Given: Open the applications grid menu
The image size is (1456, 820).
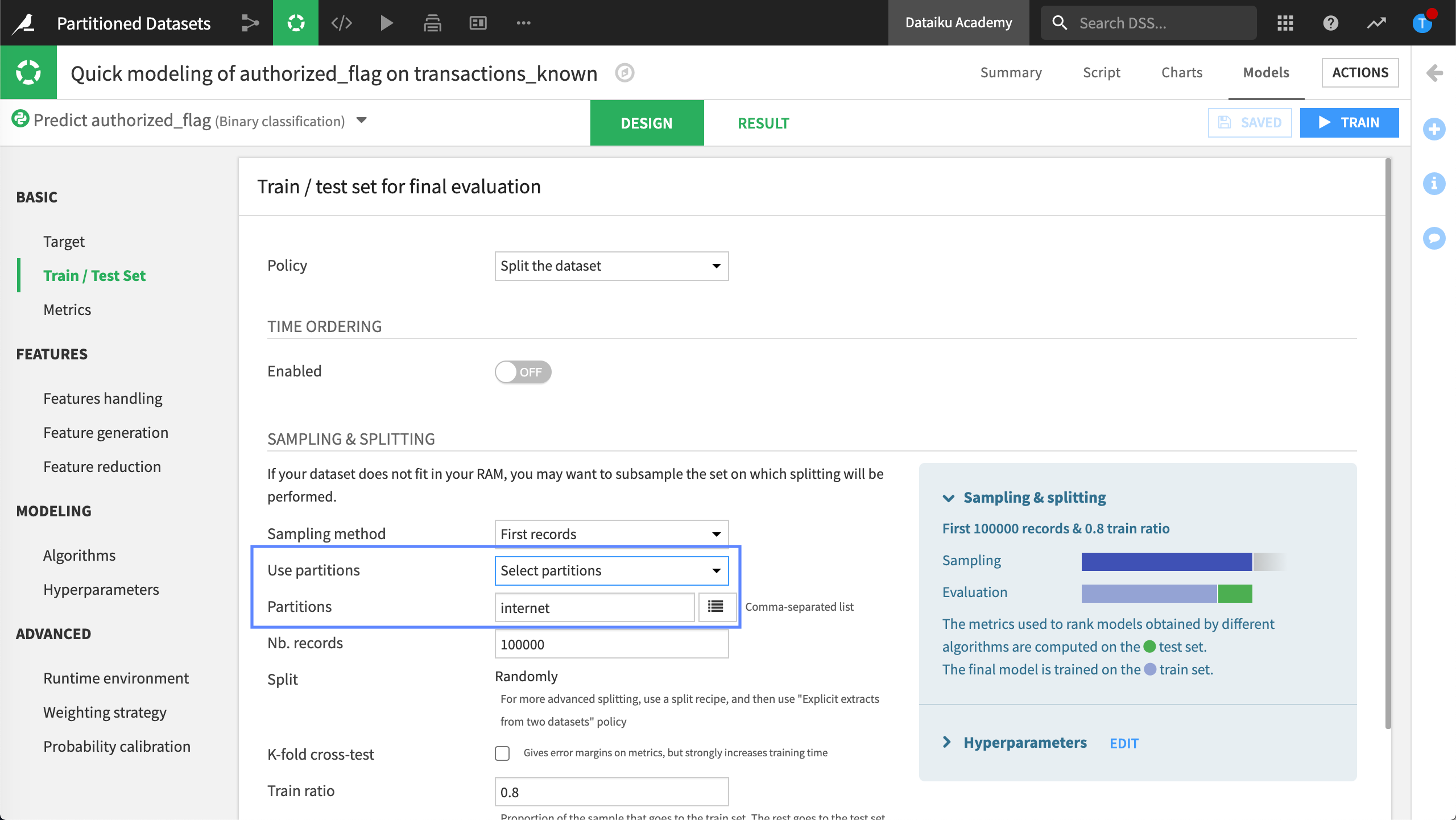Looking at the screenshot, I should click(1285, 23).
